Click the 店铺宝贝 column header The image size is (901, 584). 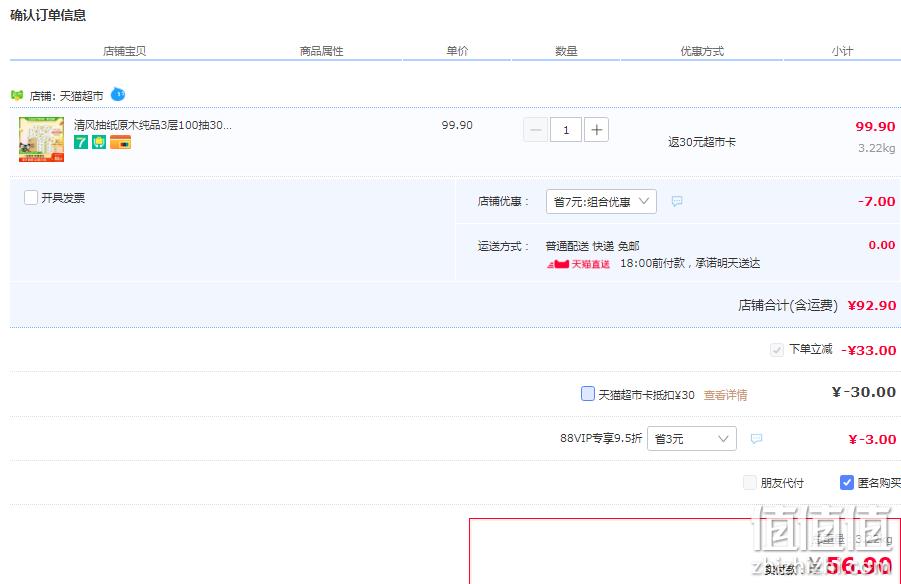click(125, 51)
